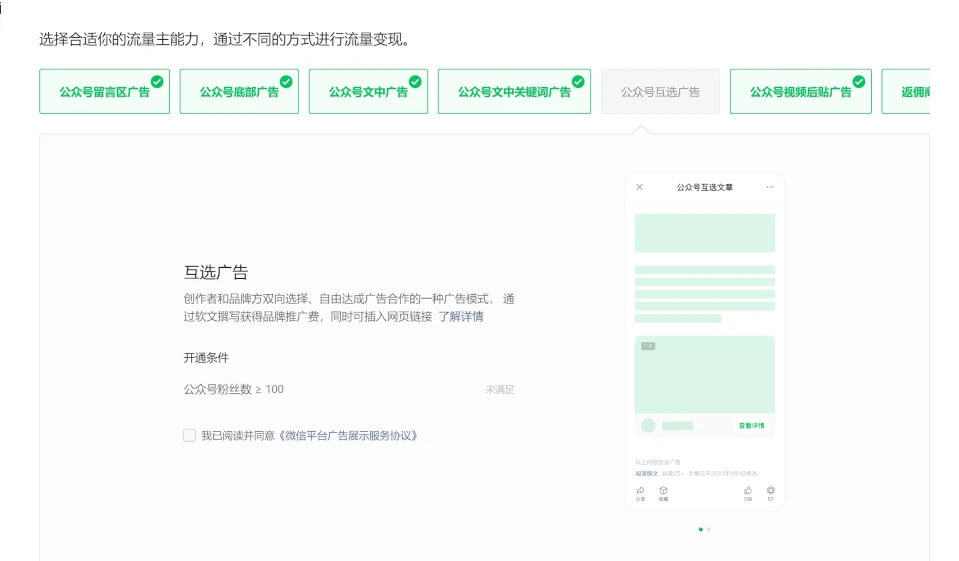Click the X icon in the preview header
Viewport: 959px width, 561px height.
click(640, 187)
